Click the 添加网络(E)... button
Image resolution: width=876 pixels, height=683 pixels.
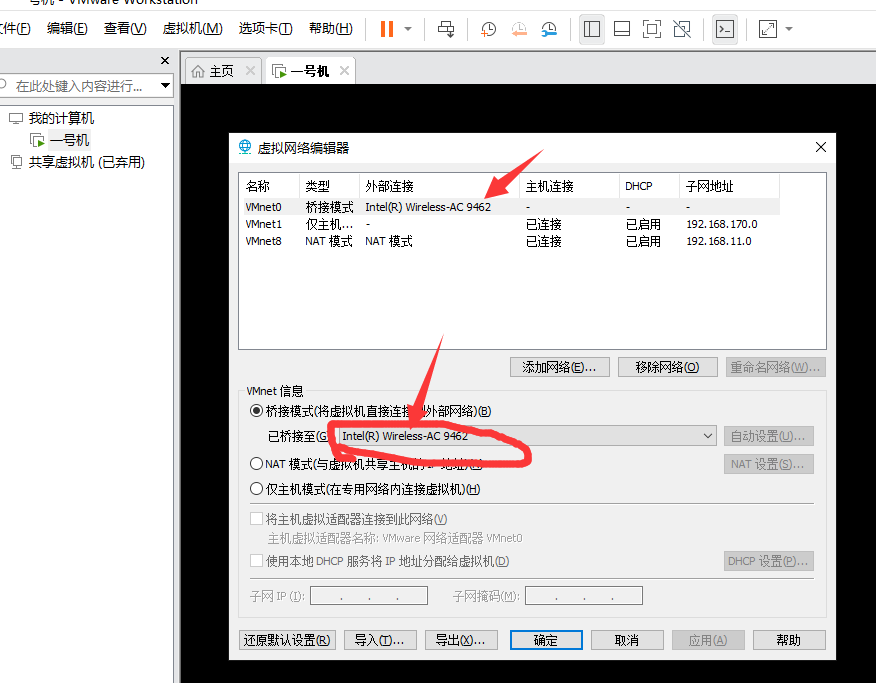(x=559, y=367)
